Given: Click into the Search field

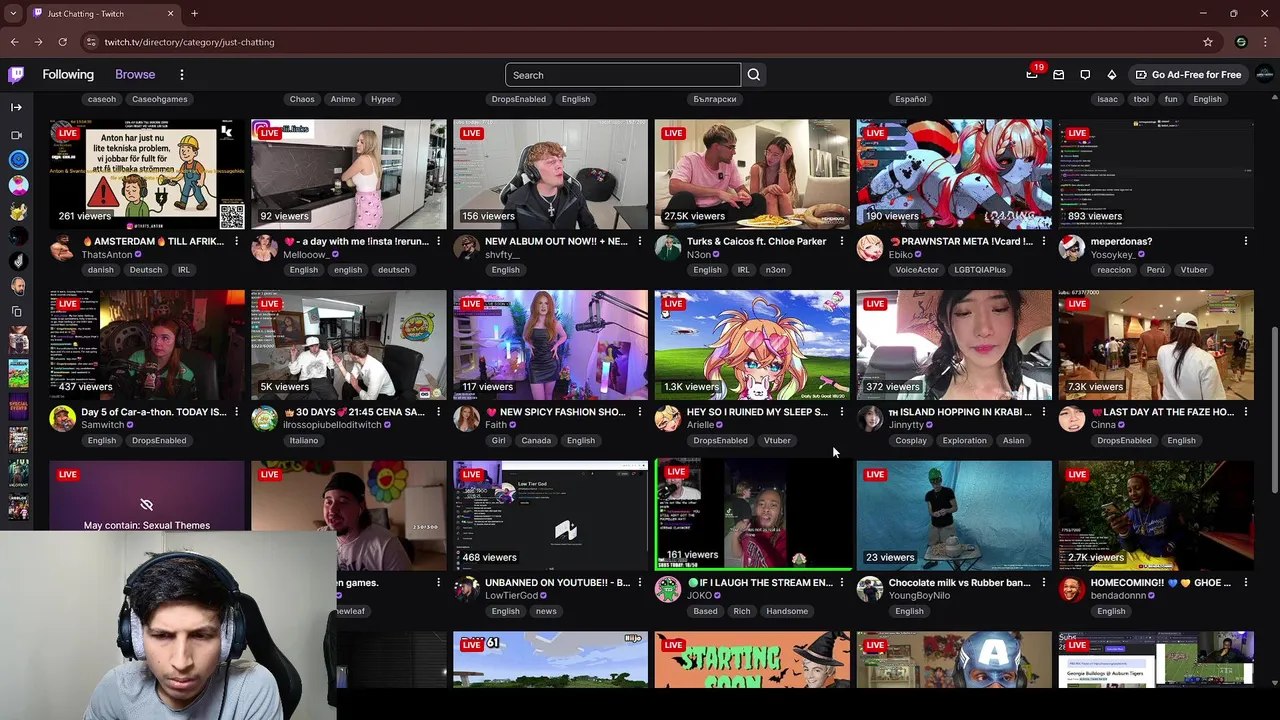Looking at the screenshot, I should click(623, 75).
